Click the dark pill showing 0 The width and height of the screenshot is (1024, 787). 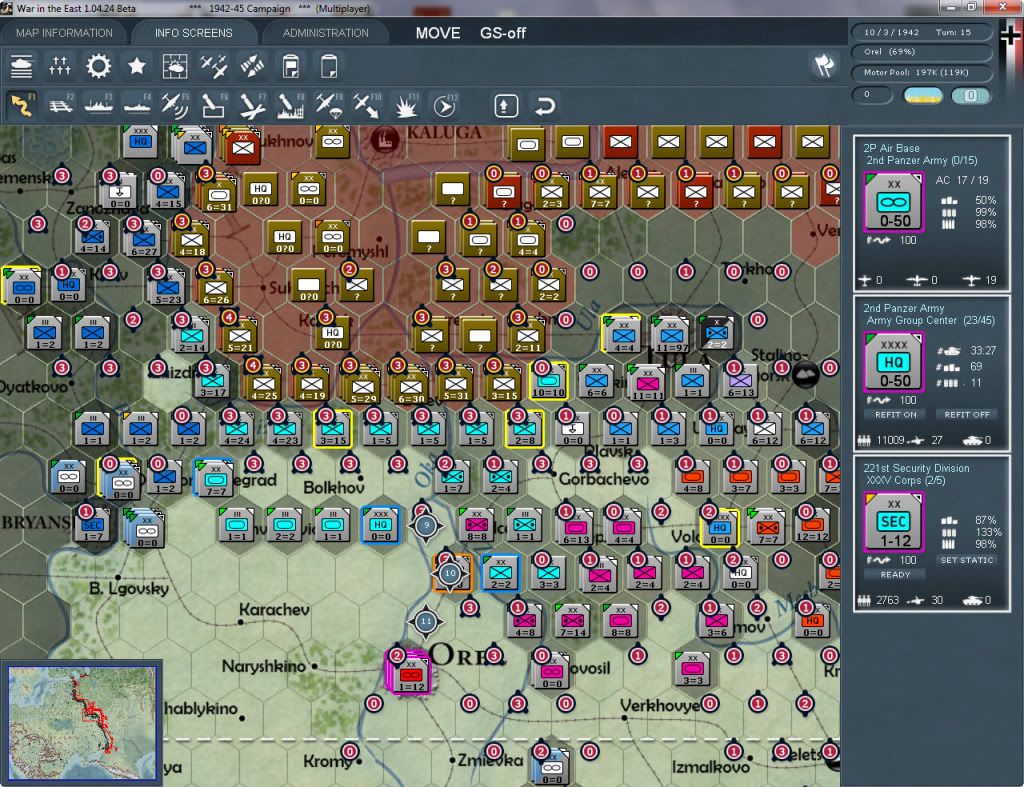(872, 95)
